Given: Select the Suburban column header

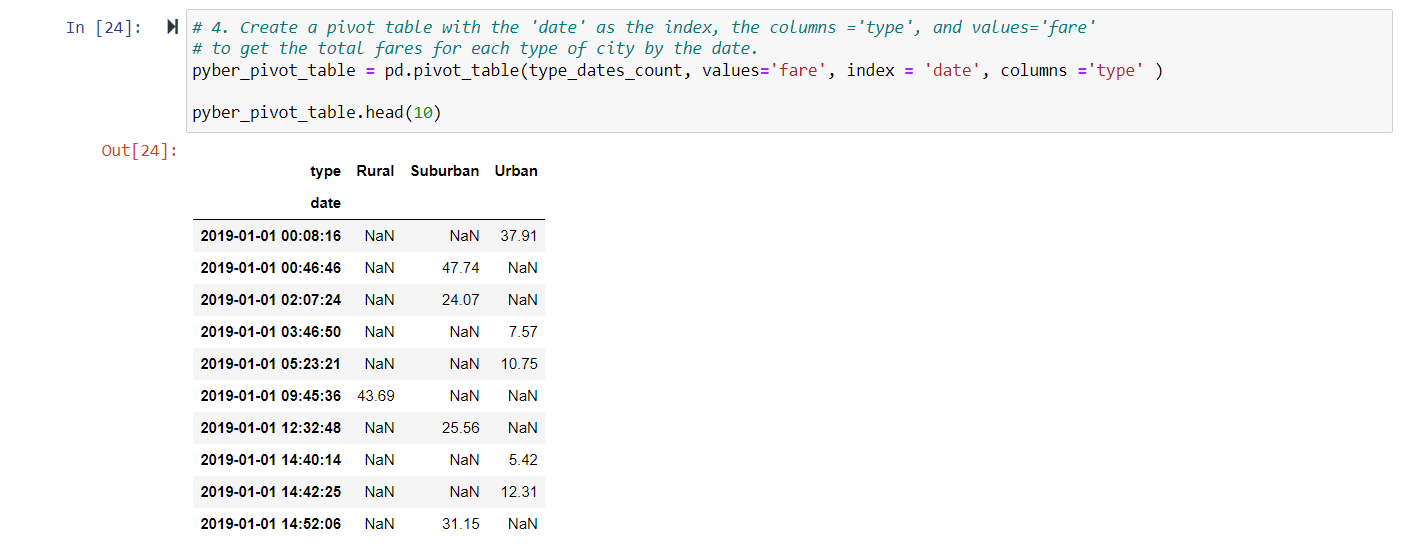Looking at the screenshot, I should [445, 171].
